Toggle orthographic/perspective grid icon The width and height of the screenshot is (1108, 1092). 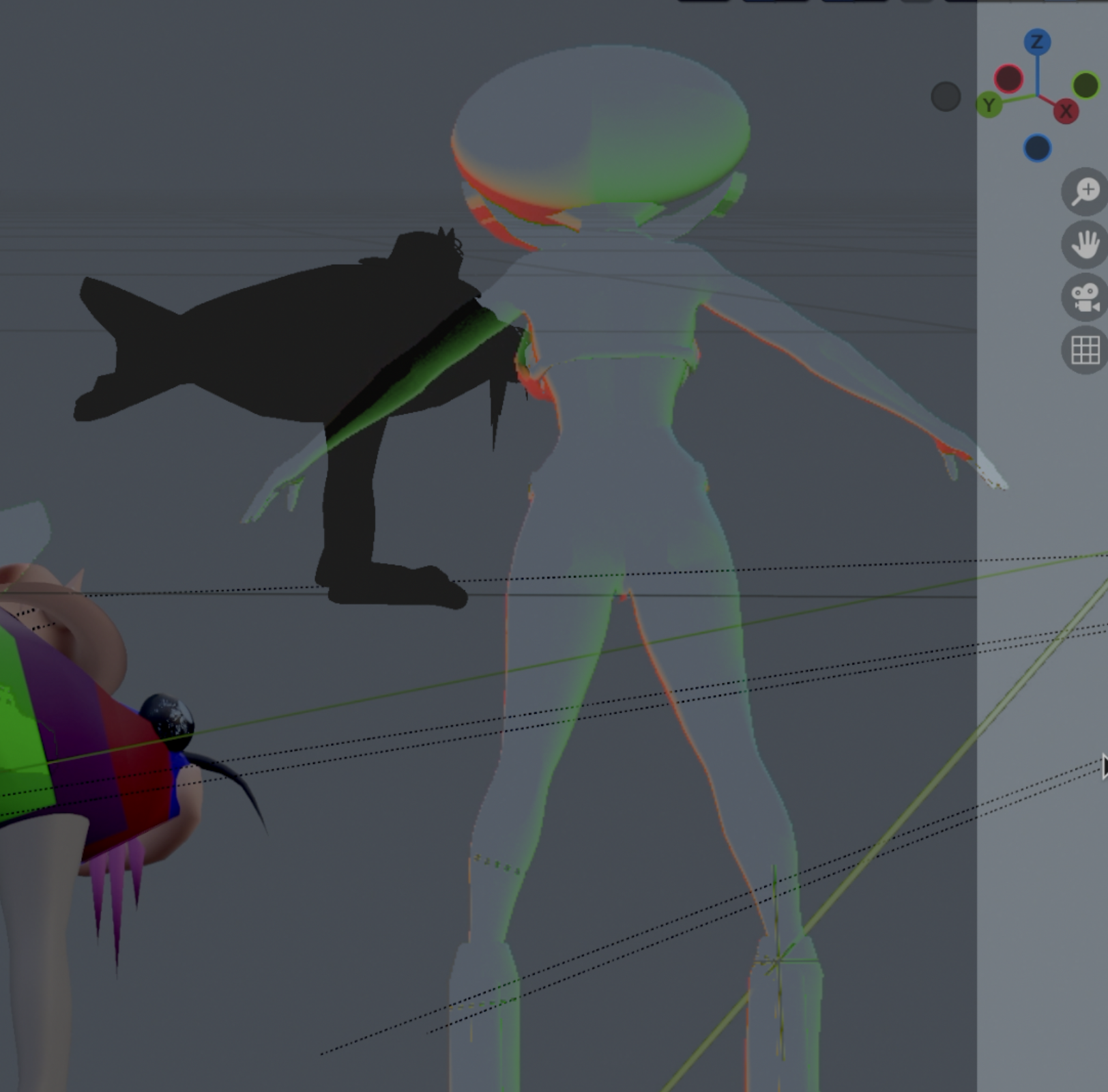1085,351
